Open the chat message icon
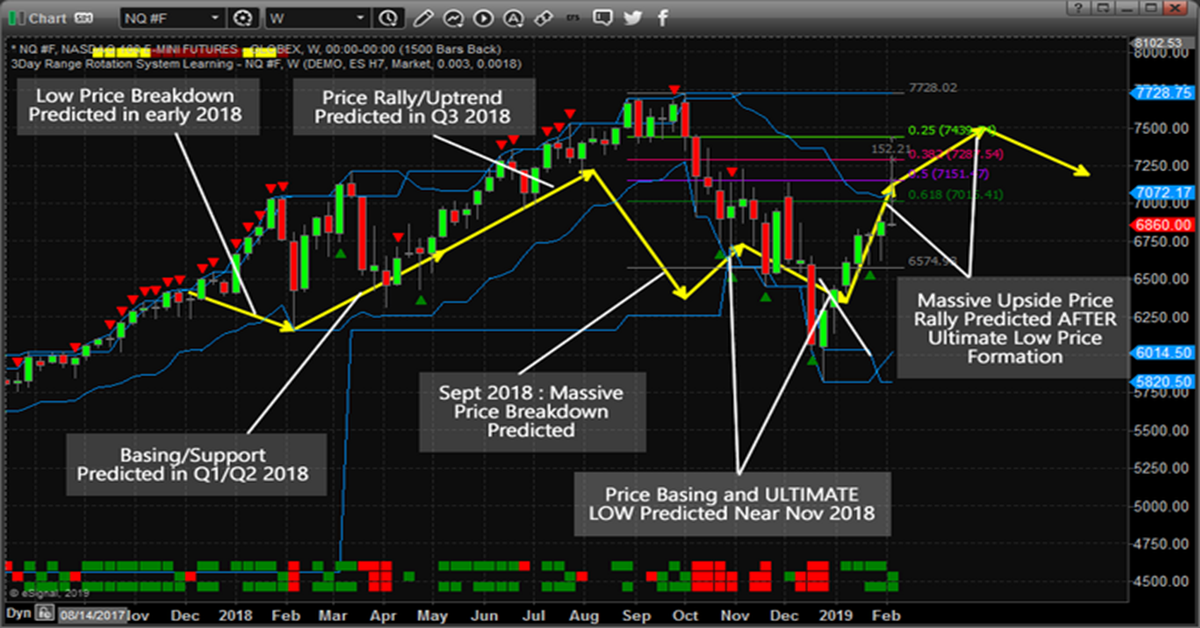Viewport: 1200px width, 628px height. pyautogui.click(x=602, y=17)
